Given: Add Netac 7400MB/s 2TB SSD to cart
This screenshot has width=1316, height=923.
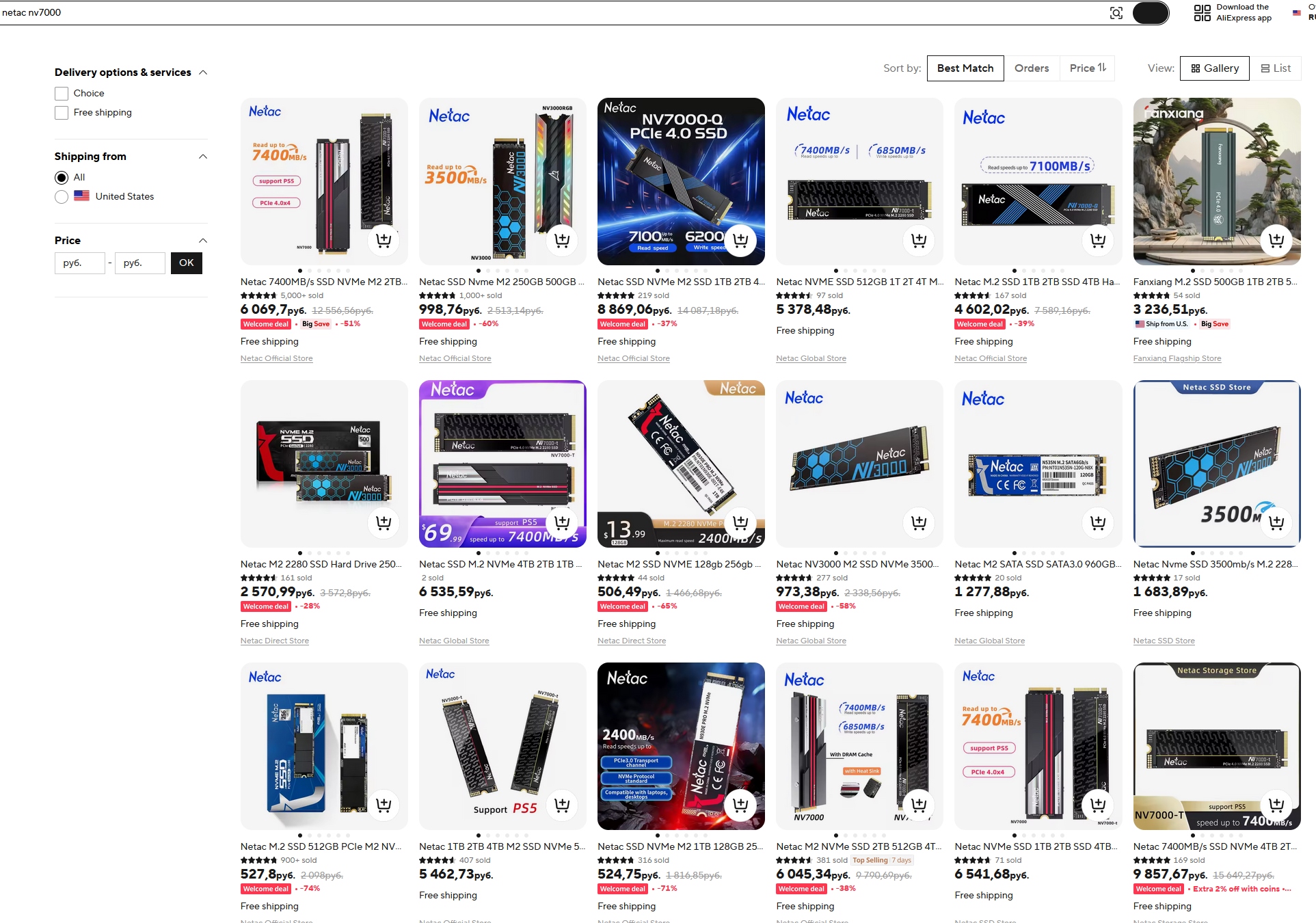Looking at the screenshot, I should [384, 240].
